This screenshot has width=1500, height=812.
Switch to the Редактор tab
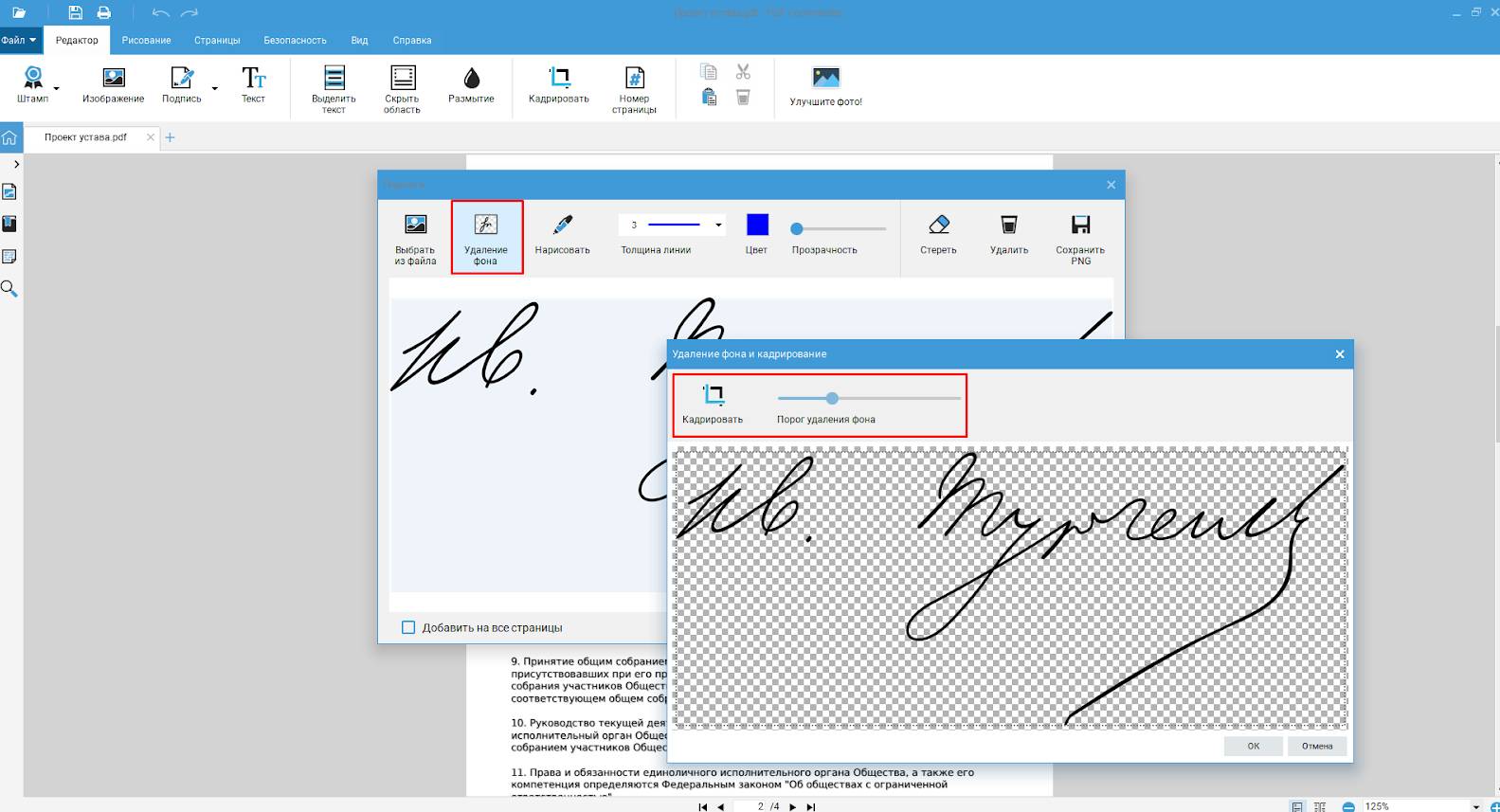pos(77,41)
